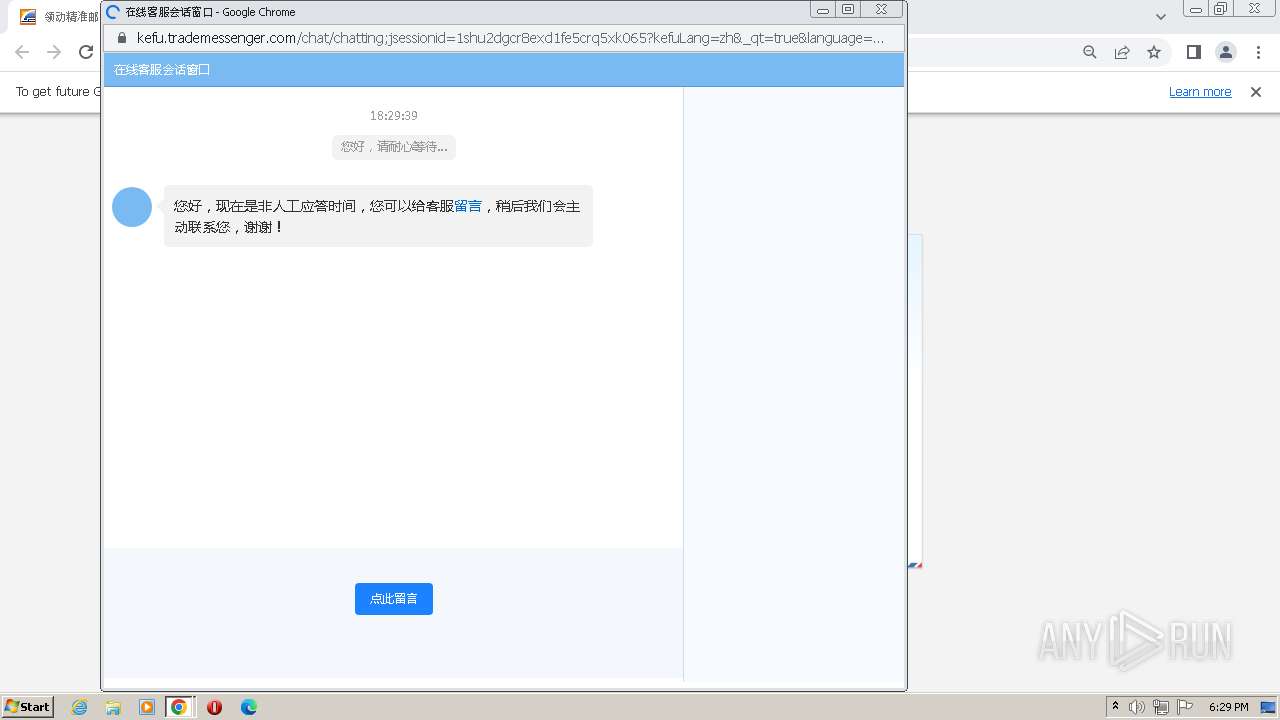The height and width of the screenshot is (720, 1280).
Task: Minimize the chat popup window
Action: click(x=823, y=10)
